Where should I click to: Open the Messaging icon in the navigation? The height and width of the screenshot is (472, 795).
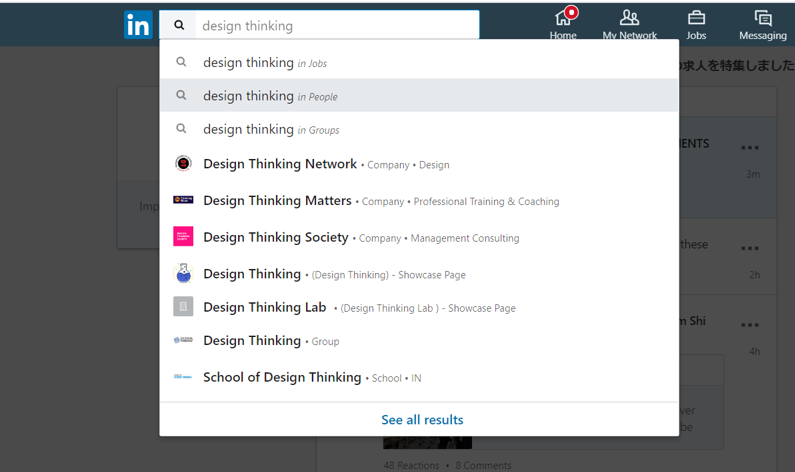tap(763, 18)
